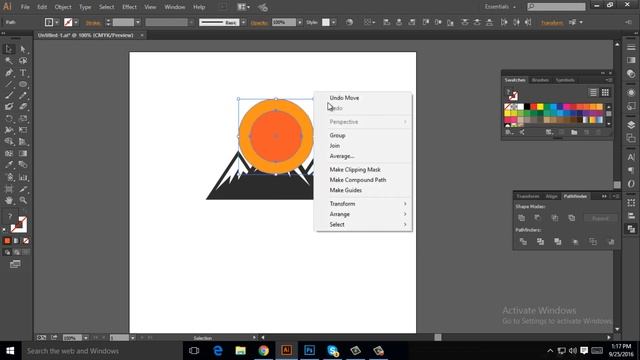Select the Zoom tool

pos(23,200)
